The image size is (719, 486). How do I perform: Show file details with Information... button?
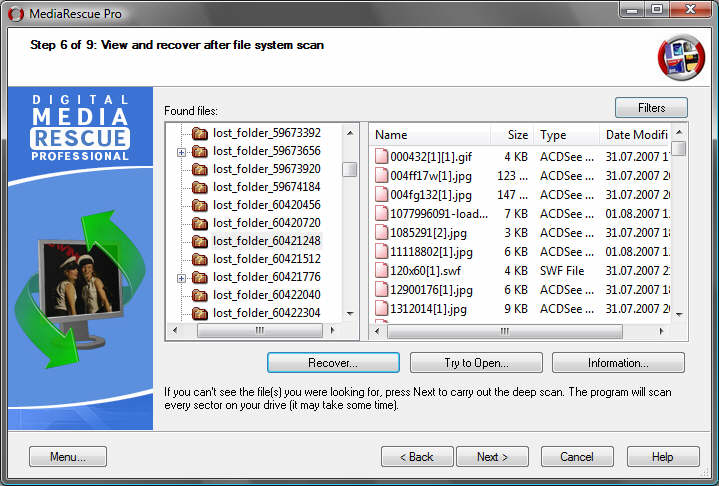(x=618, y=363)
